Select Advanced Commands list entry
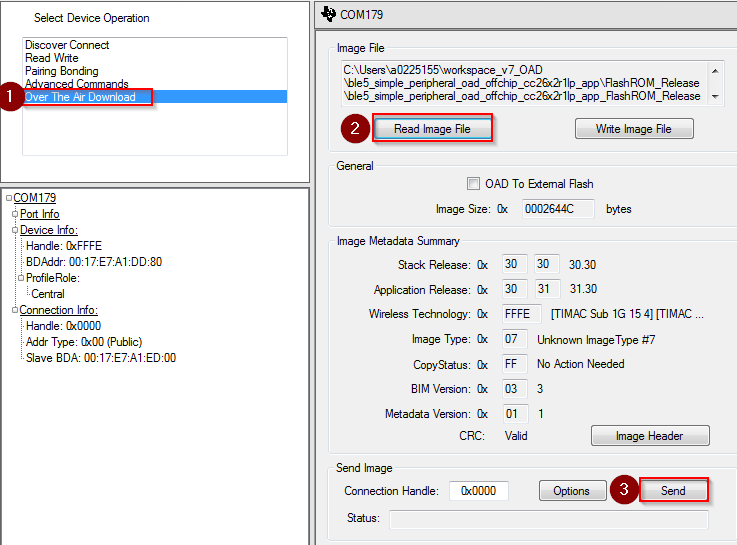 [76, 84]
